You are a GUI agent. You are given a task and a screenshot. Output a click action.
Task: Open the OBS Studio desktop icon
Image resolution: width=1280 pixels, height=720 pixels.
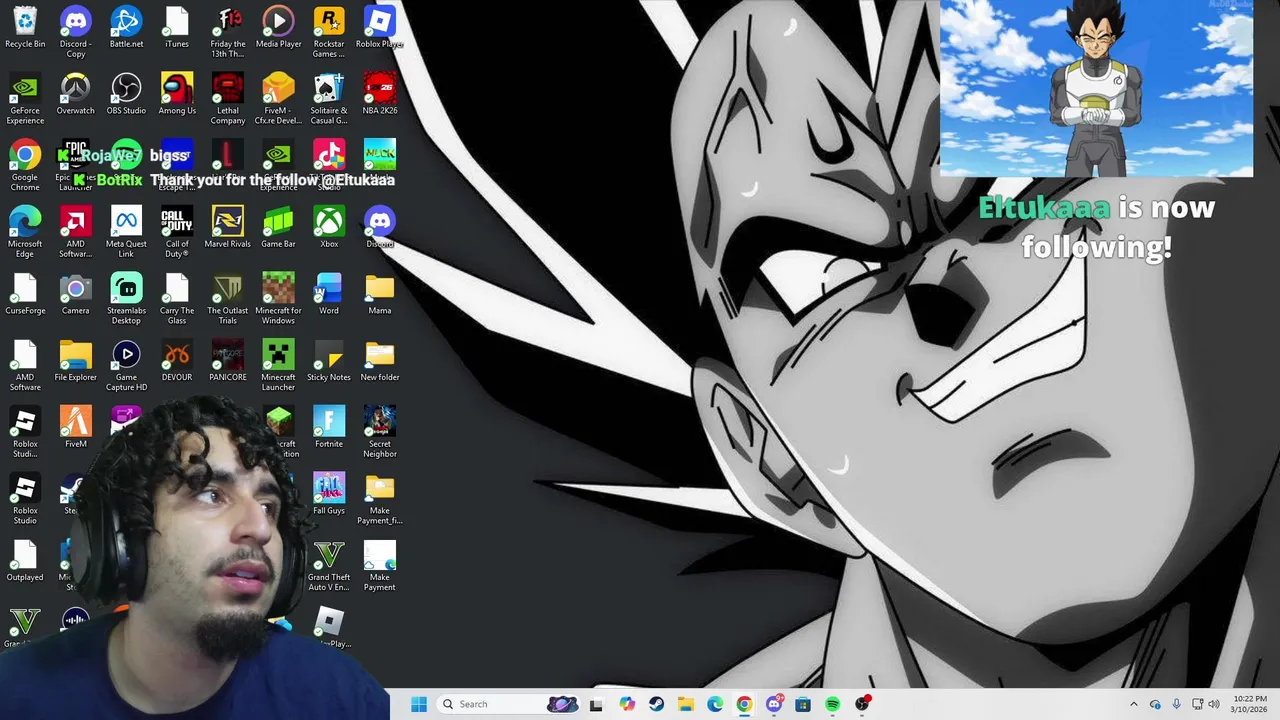126,94
